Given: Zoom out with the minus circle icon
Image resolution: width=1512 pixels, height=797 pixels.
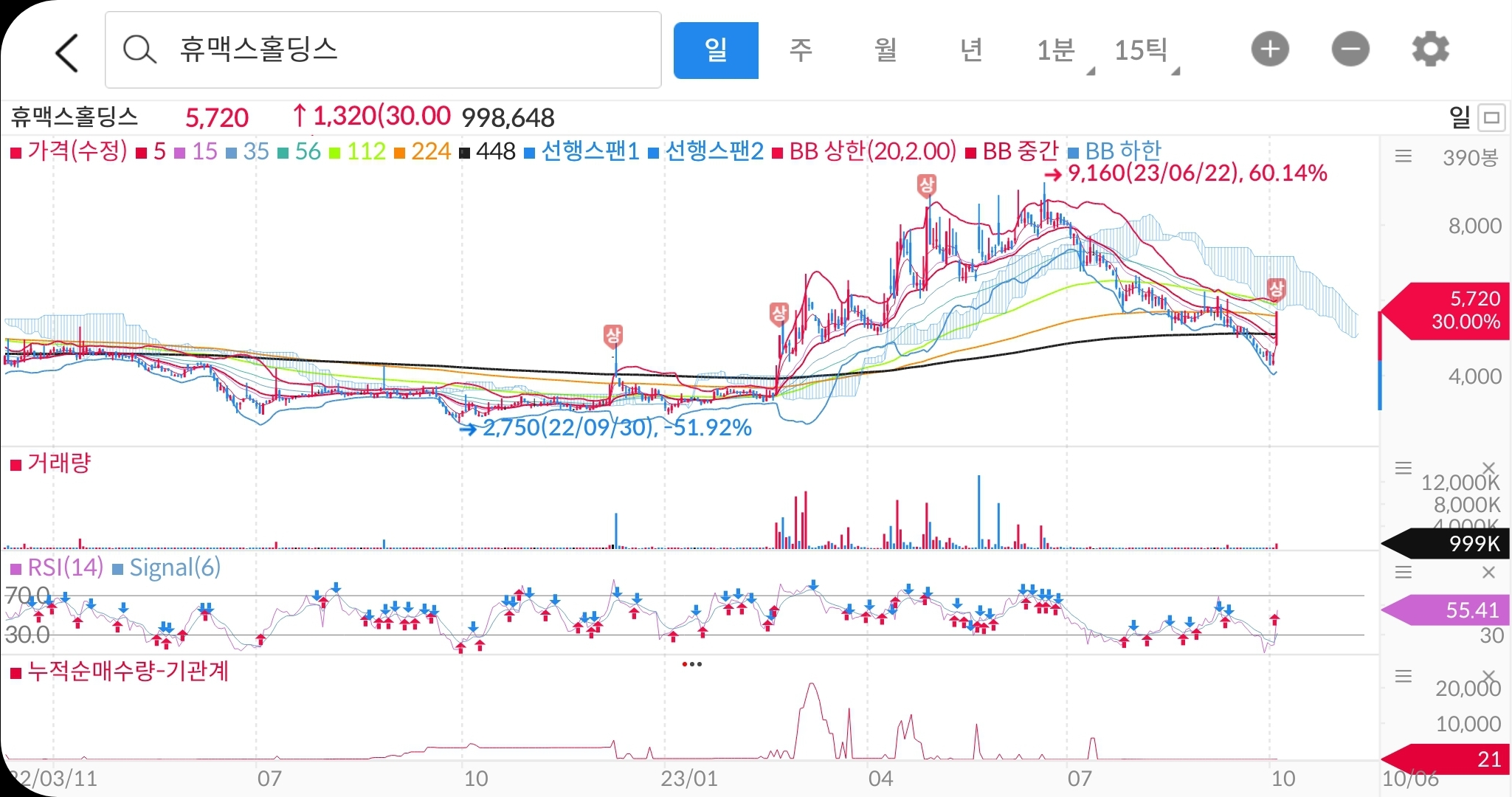Looking at the screenshot, I should 1350,49.
